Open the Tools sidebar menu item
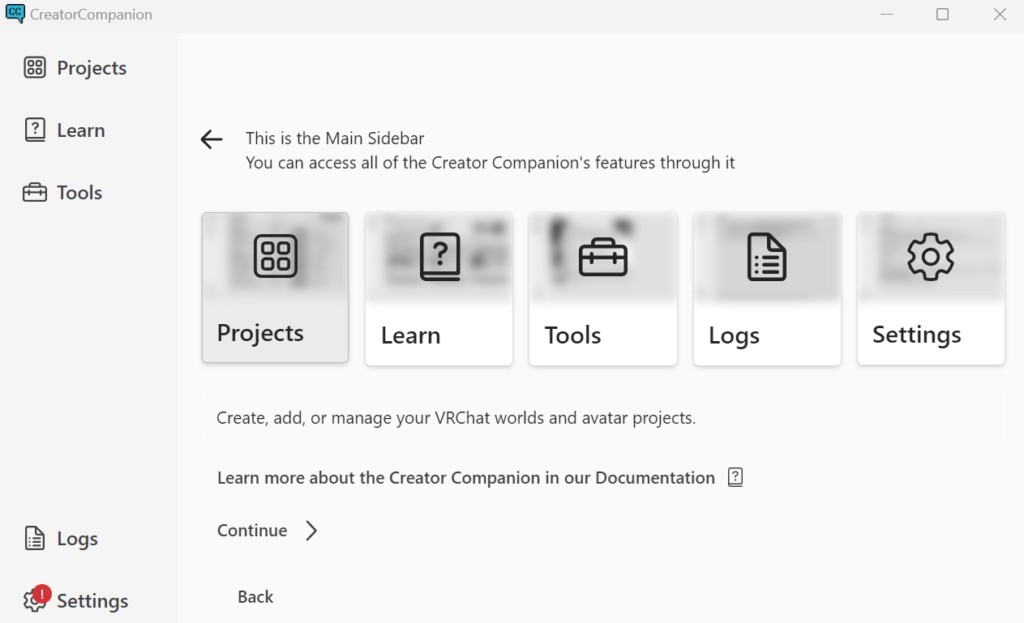This screenshot has height=623, width=1024. coord(79,193)
